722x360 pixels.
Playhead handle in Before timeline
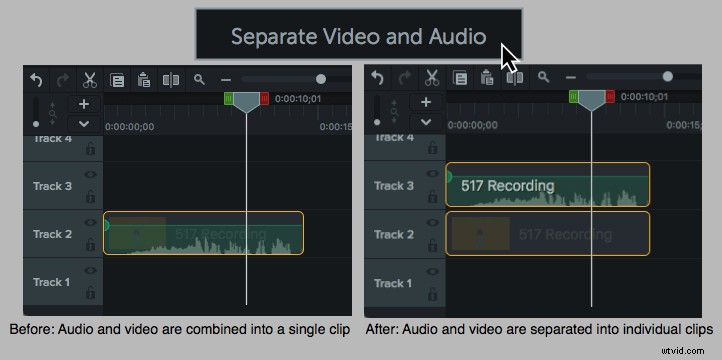(x=246, y=102)
